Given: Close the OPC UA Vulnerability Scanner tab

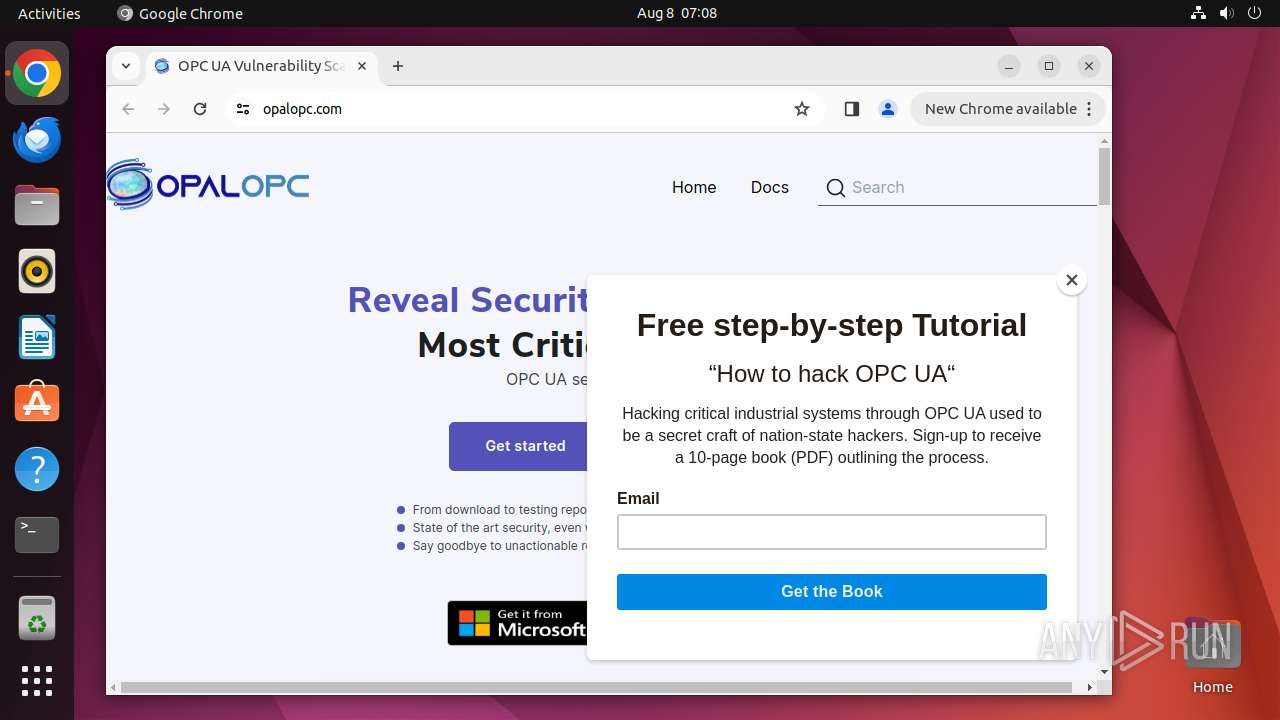Looking at the screenshot, I should coord(362,66).
